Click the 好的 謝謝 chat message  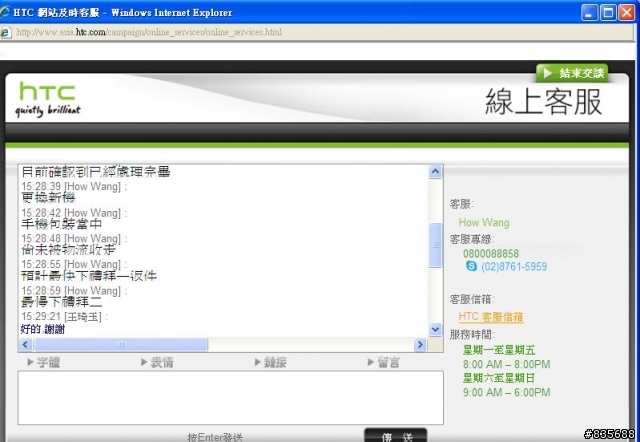42,329
